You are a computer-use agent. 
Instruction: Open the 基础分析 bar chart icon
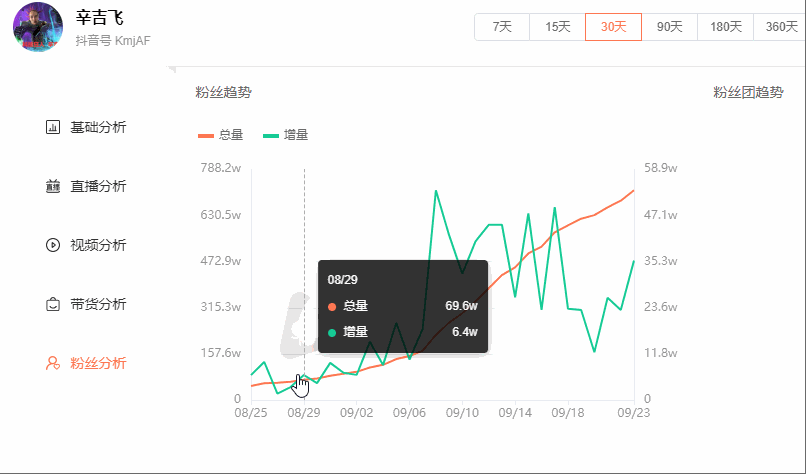tap(53, 128)
